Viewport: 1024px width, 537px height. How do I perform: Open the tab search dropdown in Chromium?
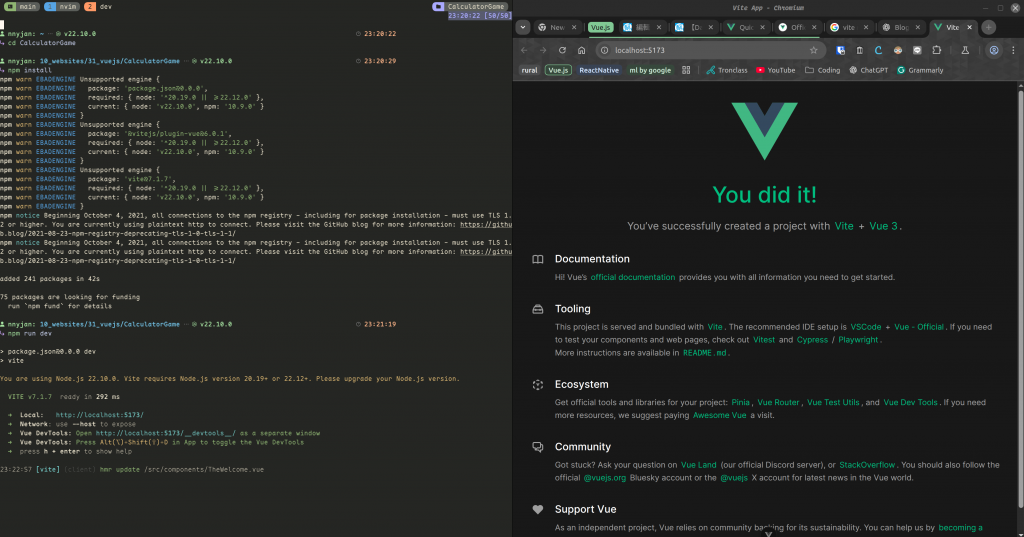click(522, 27)
